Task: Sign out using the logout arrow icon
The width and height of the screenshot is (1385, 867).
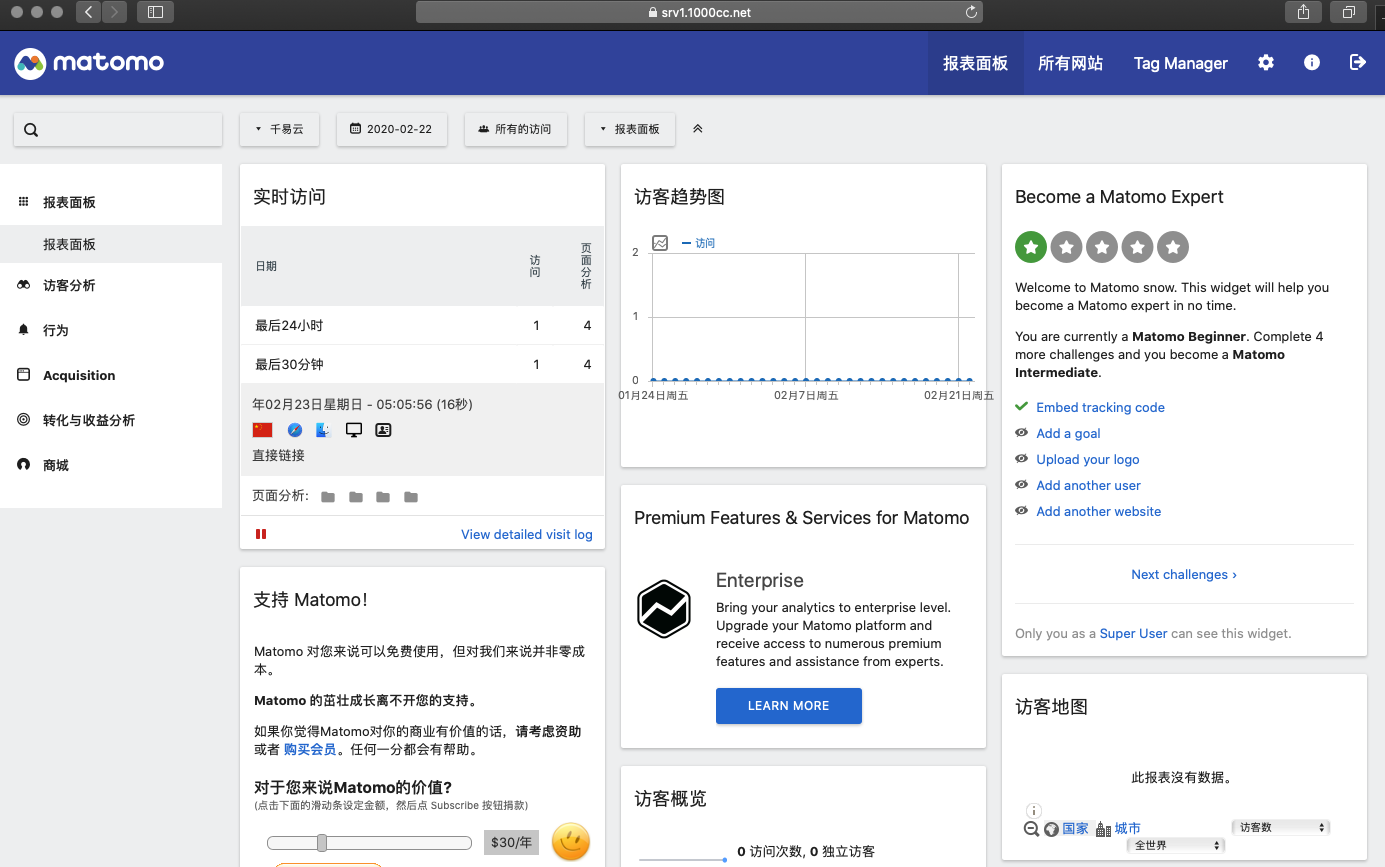Action: [1358, 62]
